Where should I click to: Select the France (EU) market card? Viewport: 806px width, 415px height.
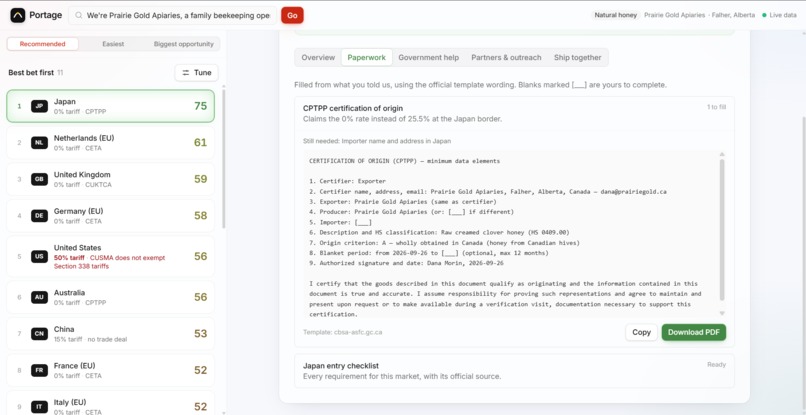click(x=111, y=370)
